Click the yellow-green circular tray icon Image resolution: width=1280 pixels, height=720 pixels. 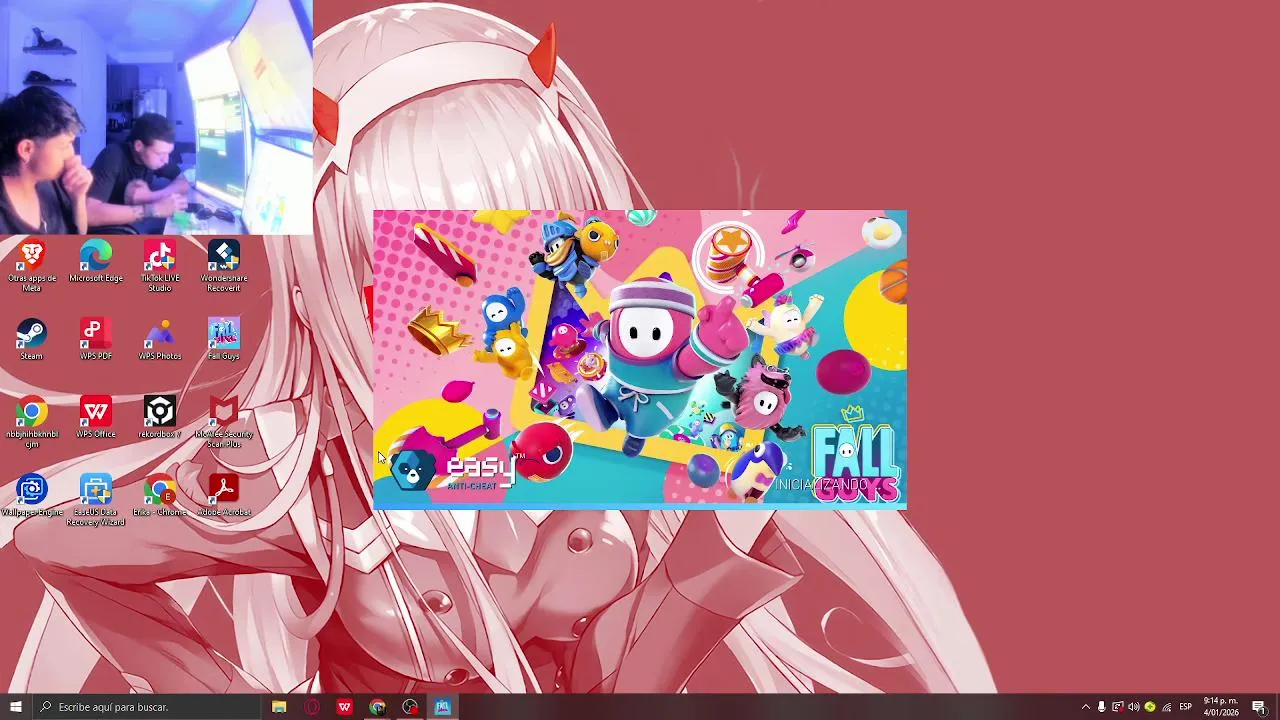point(1150,707)
